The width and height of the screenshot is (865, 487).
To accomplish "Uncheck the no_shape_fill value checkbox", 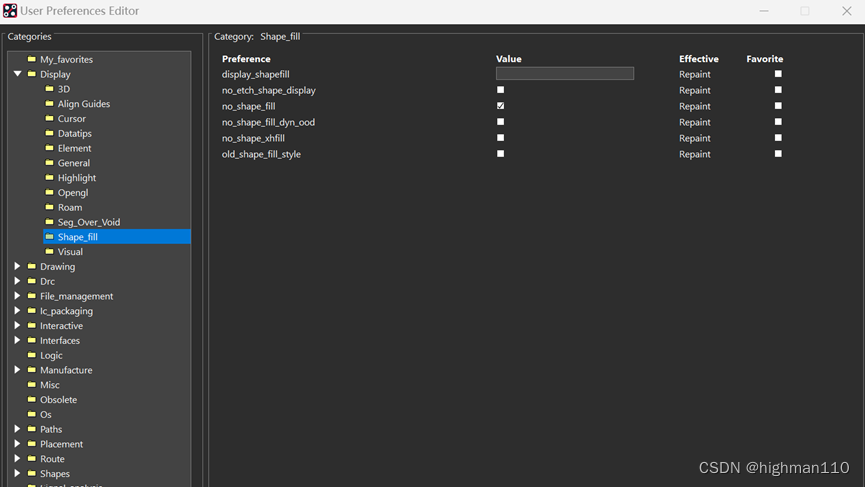I will click(x=500, y=106).
